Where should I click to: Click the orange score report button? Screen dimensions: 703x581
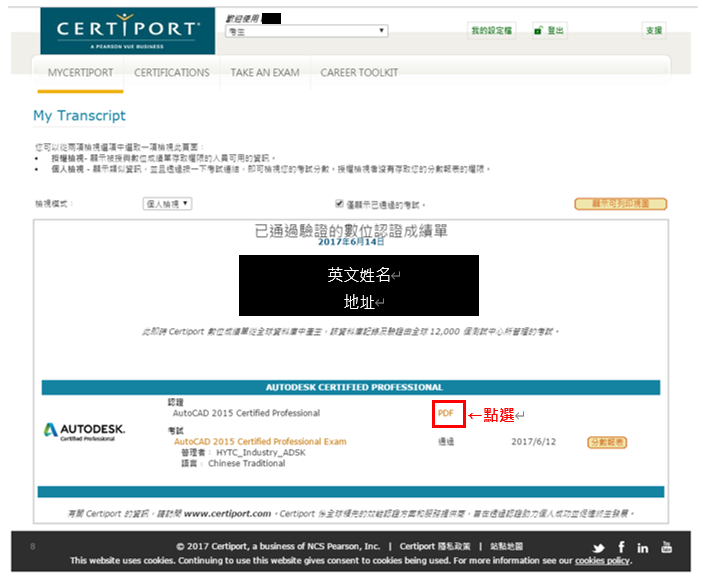click(x=607, y=443)
